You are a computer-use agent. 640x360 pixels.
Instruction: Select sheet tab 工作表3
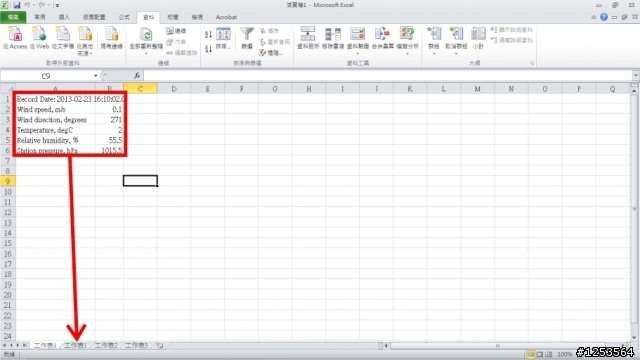click(136, 346)
